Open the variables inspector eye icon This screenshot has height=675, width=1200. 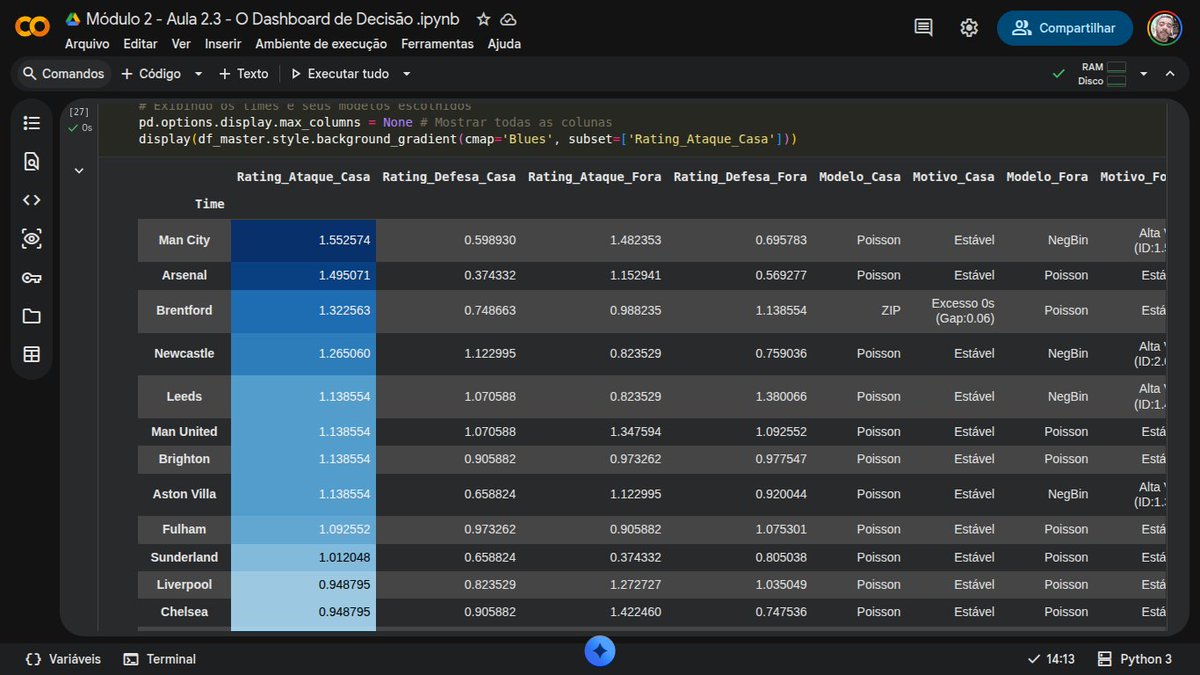(x=32, y=238)
